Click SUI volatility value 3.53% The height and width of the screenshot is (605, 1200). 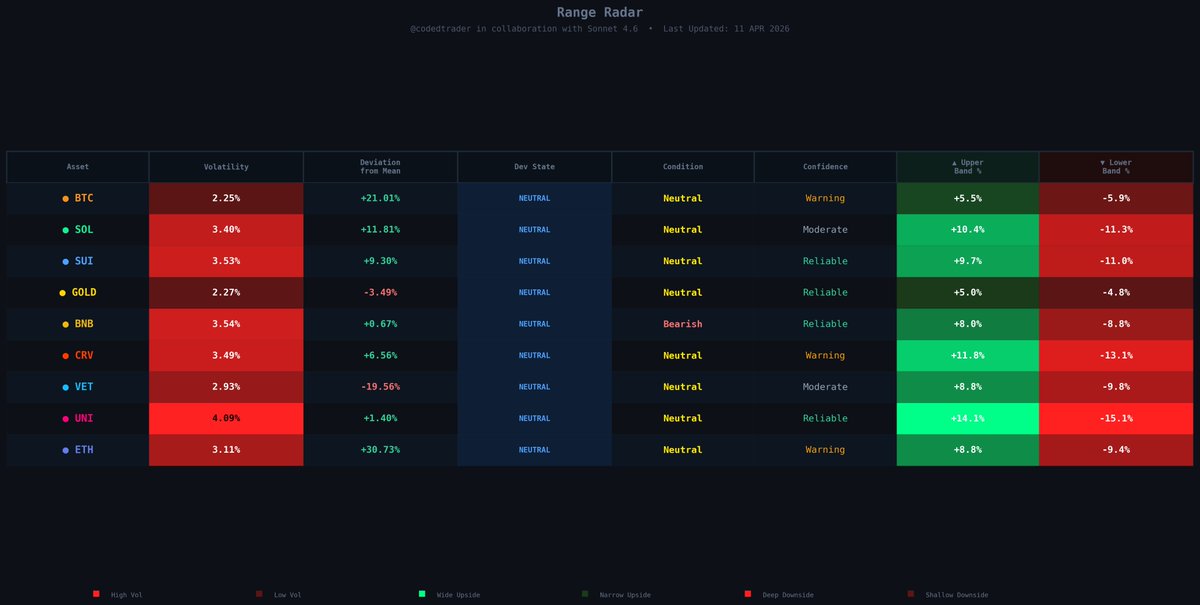coord(226,262)
